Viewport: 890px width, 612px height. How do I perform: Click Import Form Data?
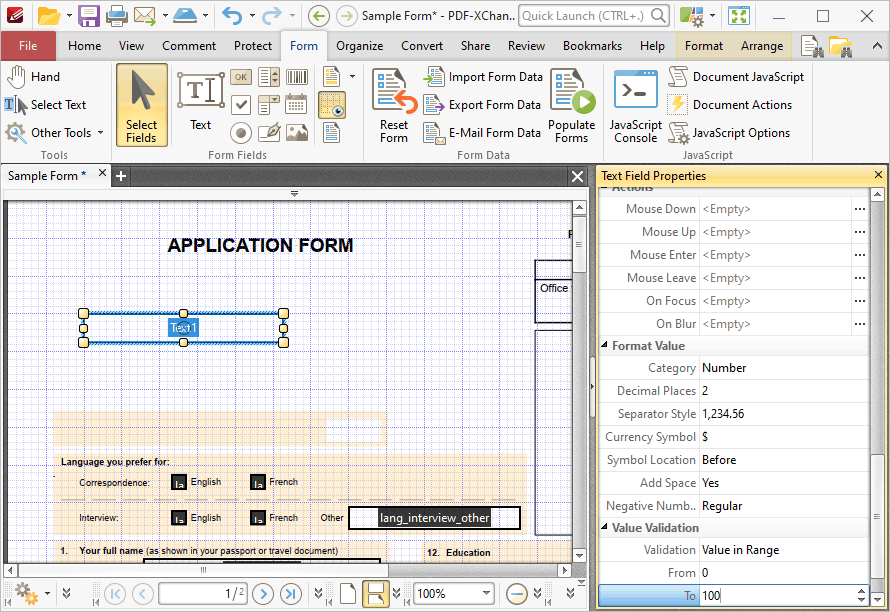tap(483, 77)
